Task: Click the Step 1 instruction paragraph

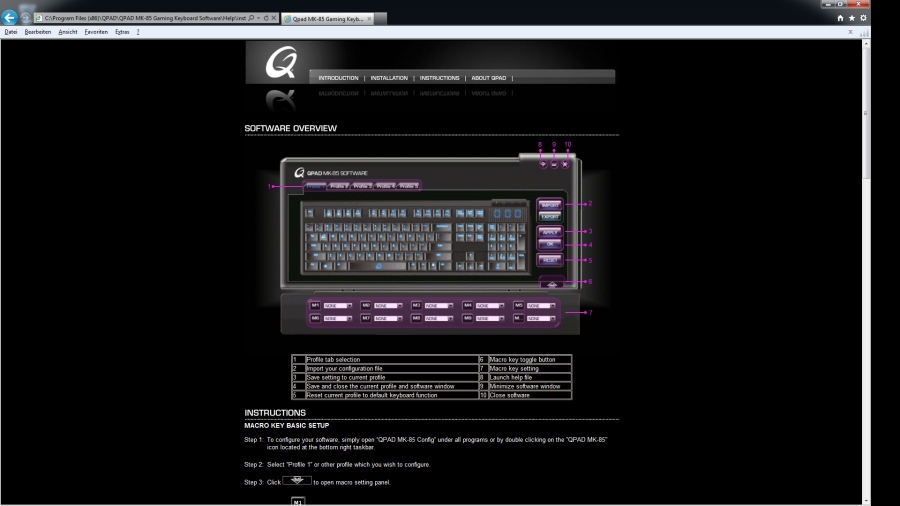Action: [x=426, y=443]
